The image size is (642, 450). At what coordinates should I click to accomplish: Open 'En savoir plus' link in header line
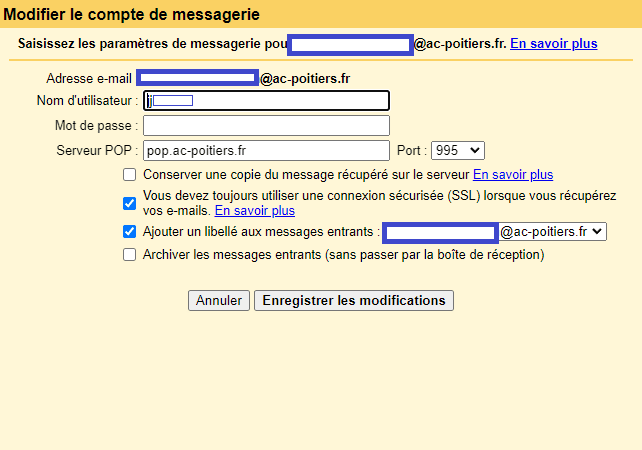pos(554,43)
